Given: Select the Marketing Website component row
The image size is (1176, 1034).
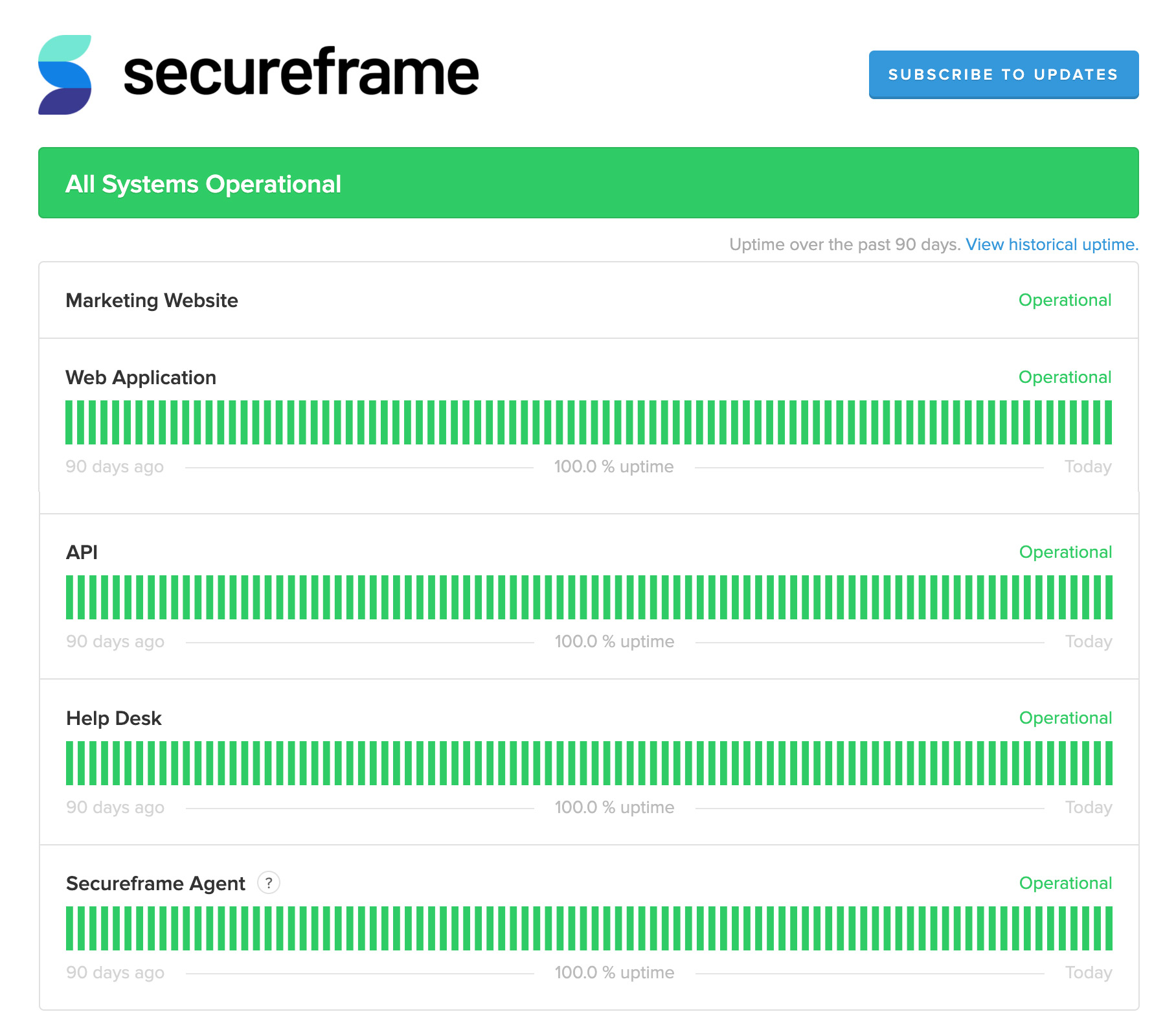Looking at the screenshot, I should click(x=589, y=300).
